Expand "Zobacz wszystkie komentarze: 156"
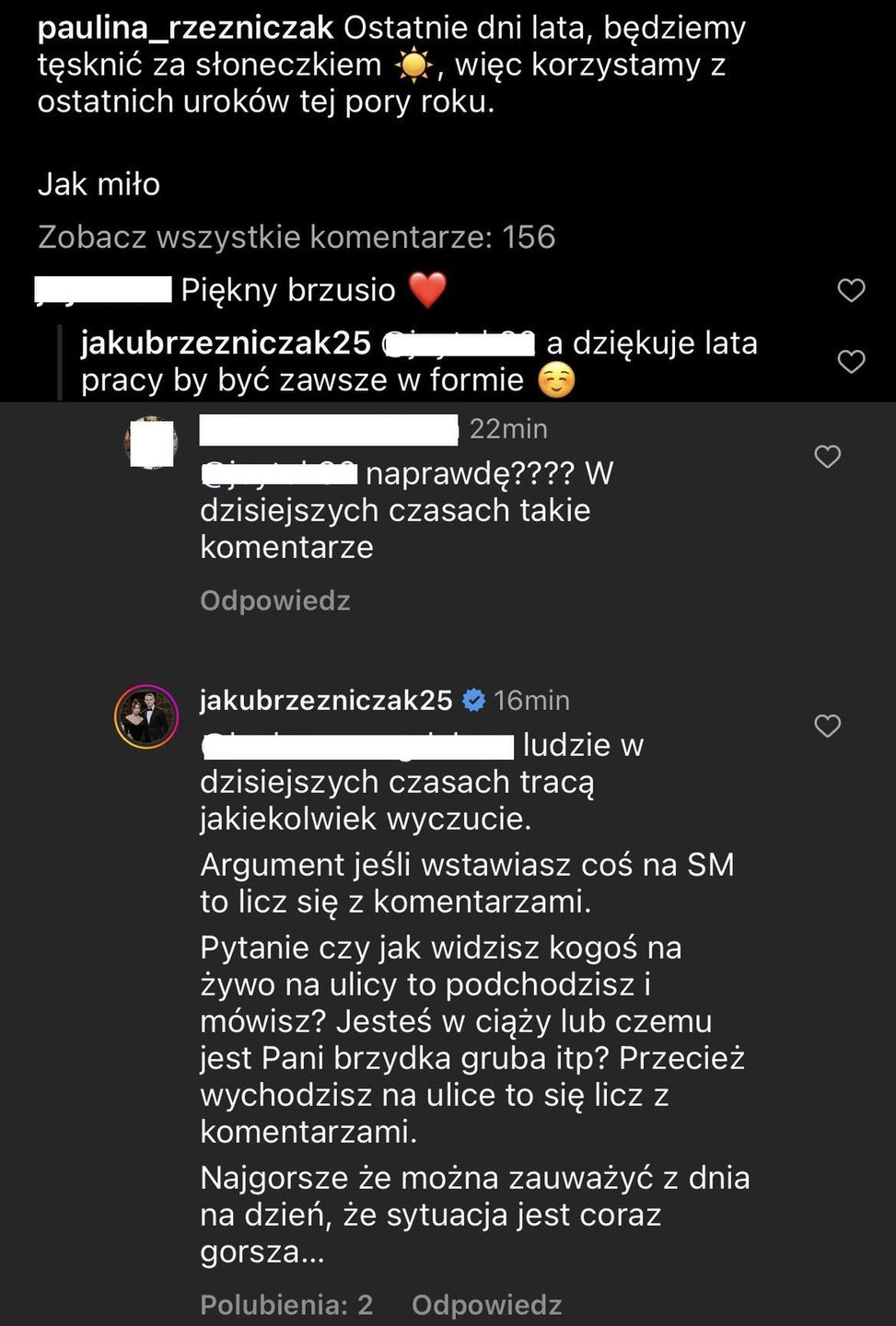Screen dimensions: 896x1326 tap(297, 238)
